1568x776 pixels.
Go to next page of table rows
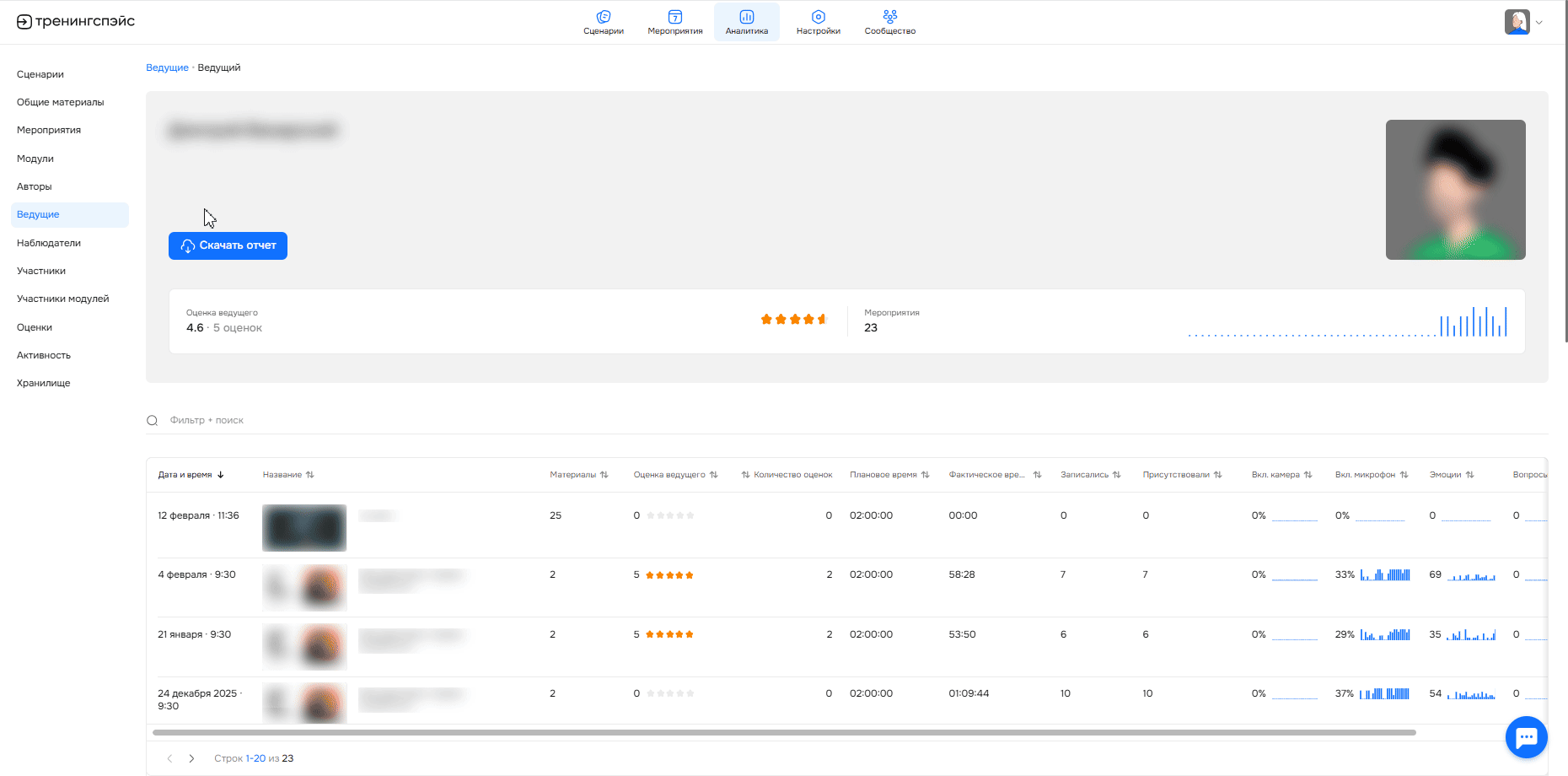tap(191, 758)
